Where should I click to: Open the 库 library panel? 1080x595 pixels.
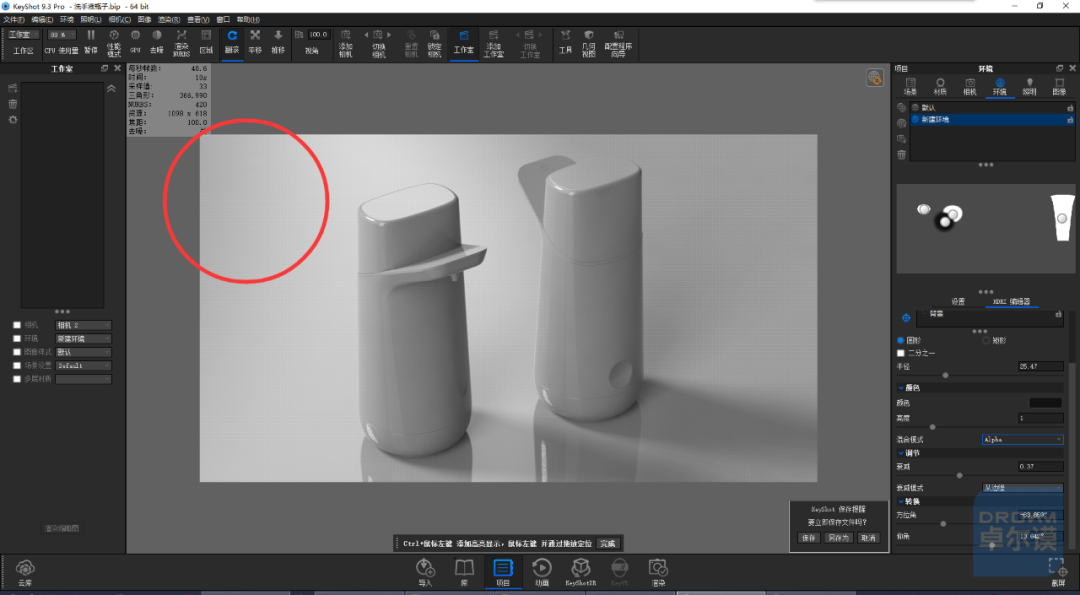tap(464, 572)
